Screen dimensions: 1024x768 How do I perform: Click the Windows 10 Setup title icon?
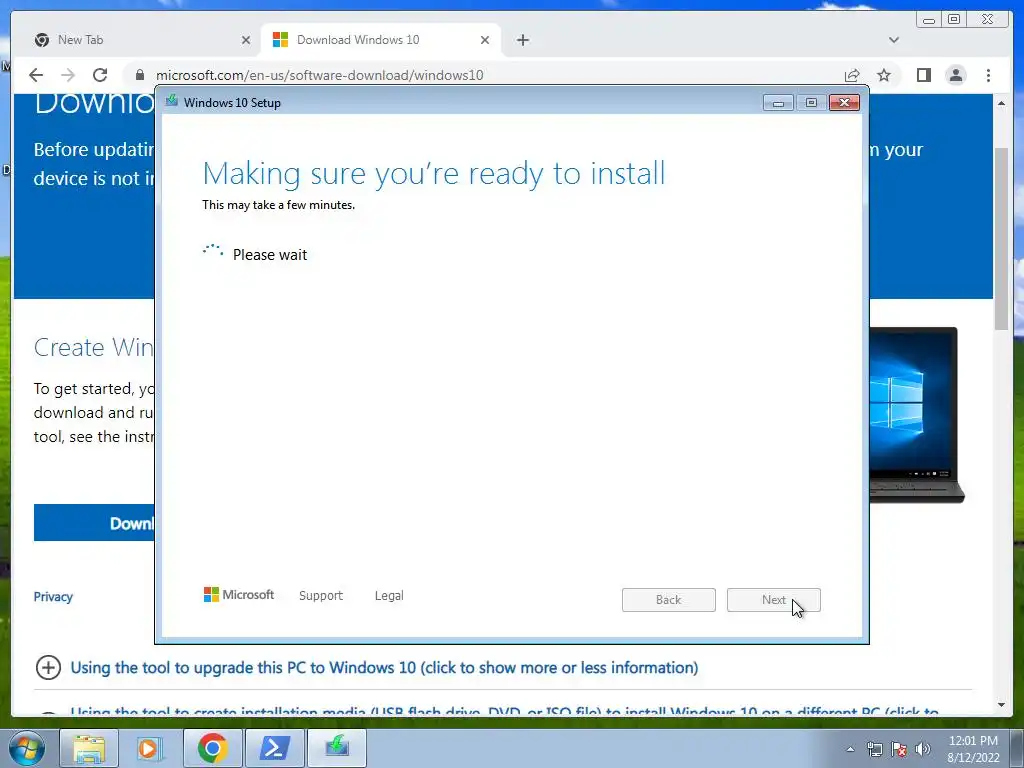(x=172, y=101)
